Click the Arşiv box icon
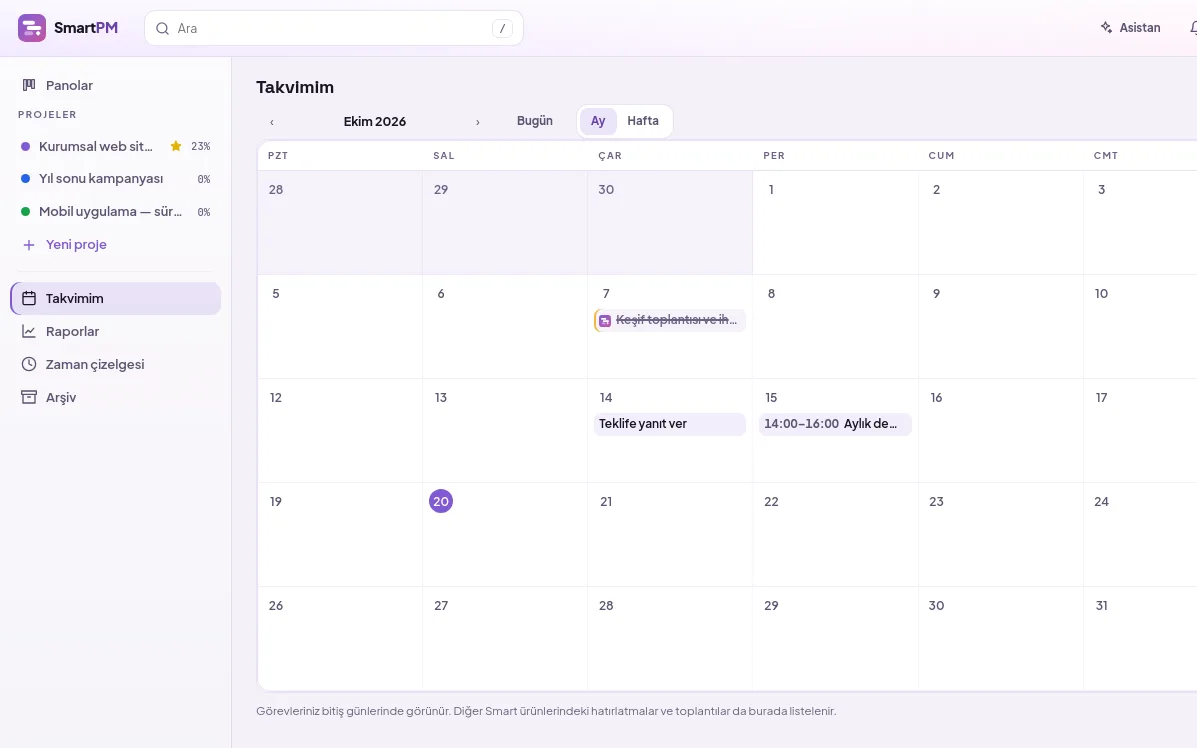The height and width of the screenshot is (748, 1197). [29, 397]
